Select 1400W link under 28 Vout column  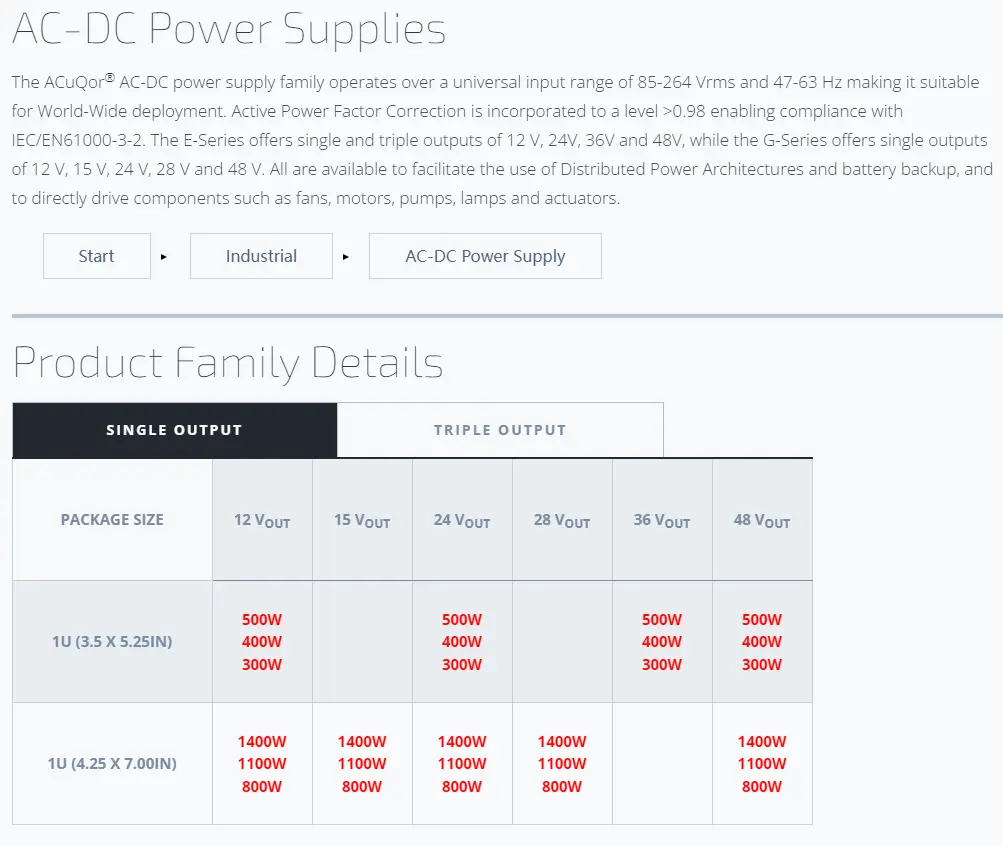(x=562, y=742)
